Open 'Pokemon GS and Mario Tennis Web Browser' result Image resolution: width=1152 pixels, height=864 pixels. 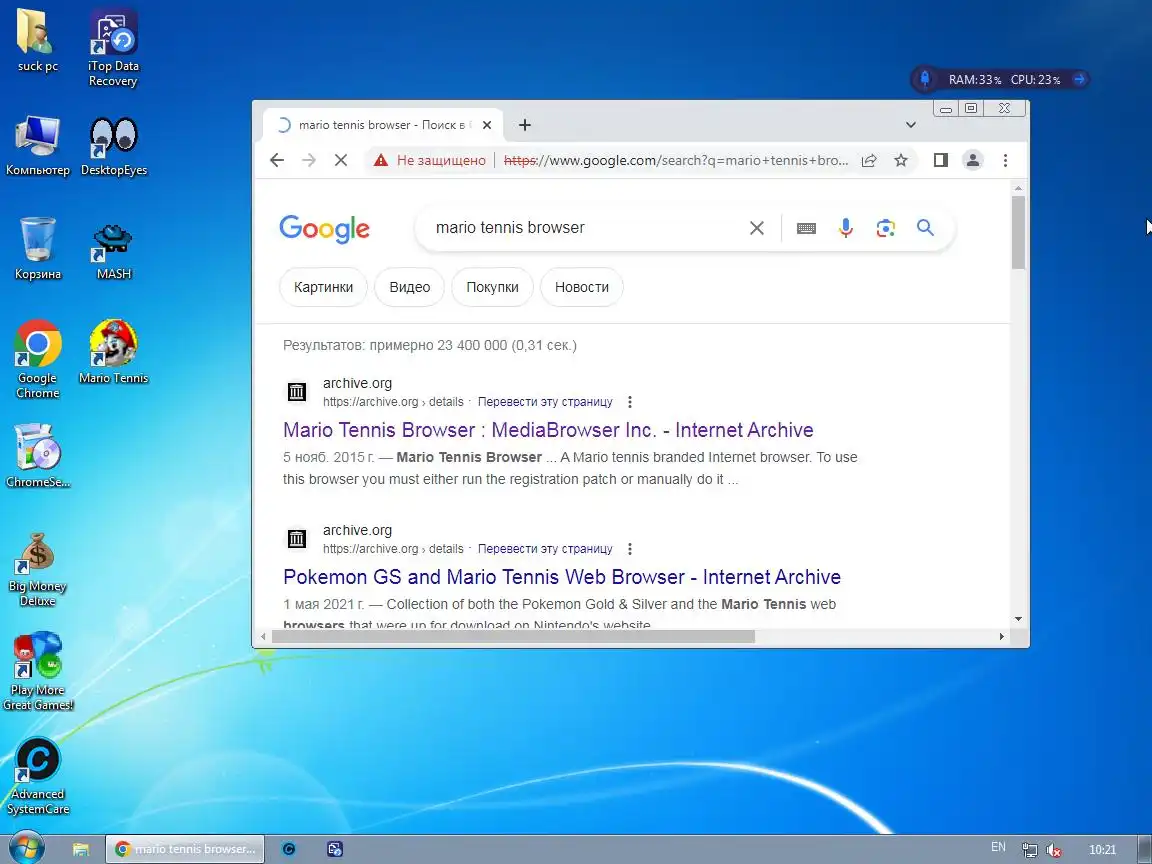pyautogui.click(x=562, y=577)
